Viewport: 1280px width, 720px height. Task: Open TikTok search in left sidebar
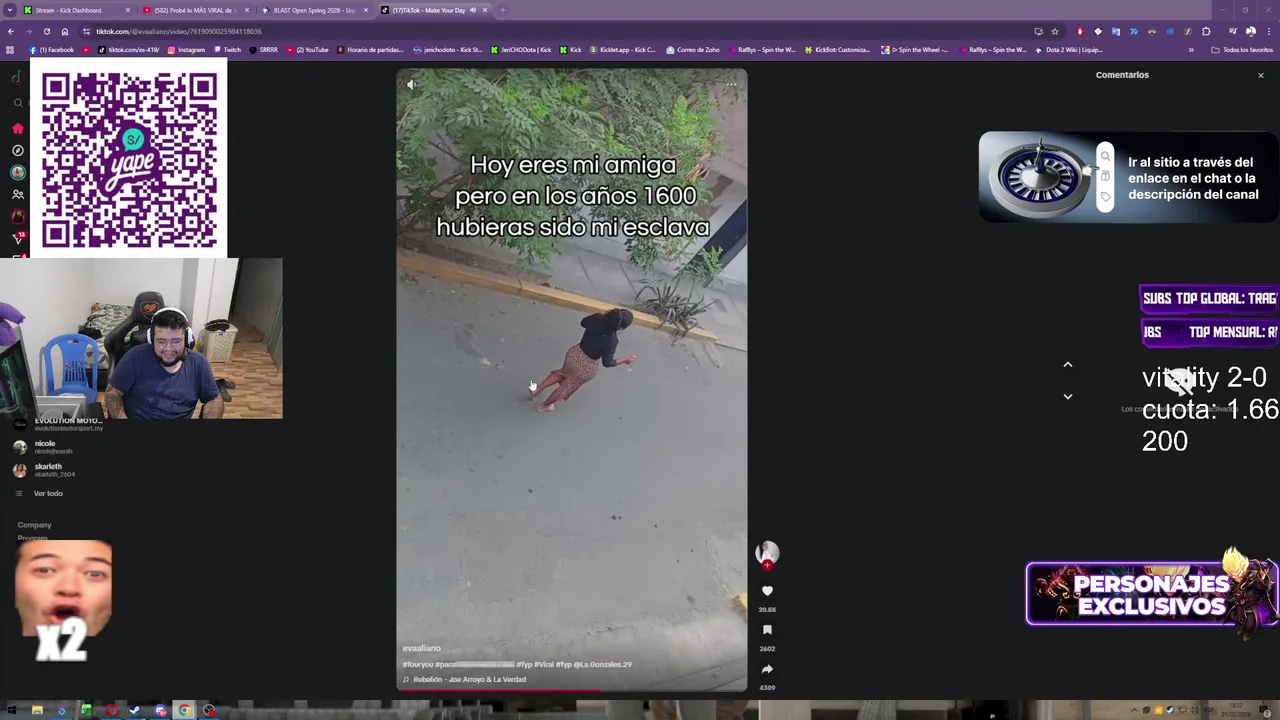(x=18, y=102)
